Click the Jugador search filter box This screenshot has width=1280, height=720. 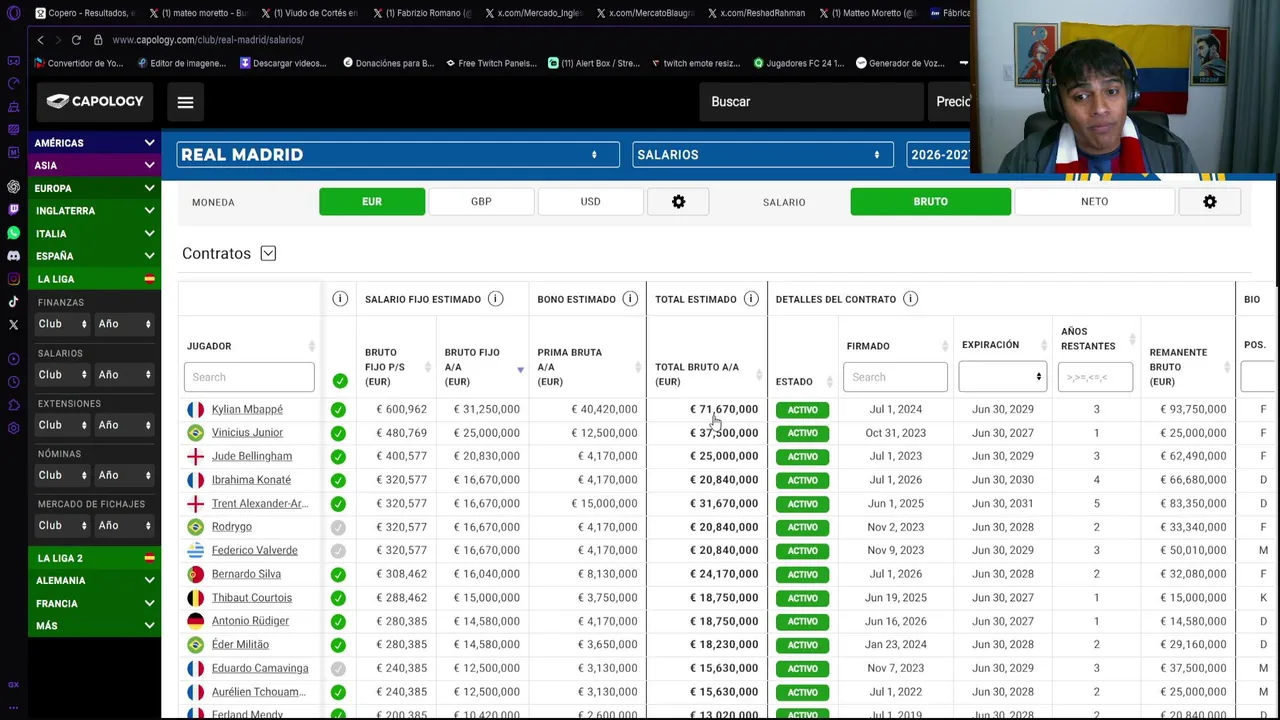[x=249, y=377]
